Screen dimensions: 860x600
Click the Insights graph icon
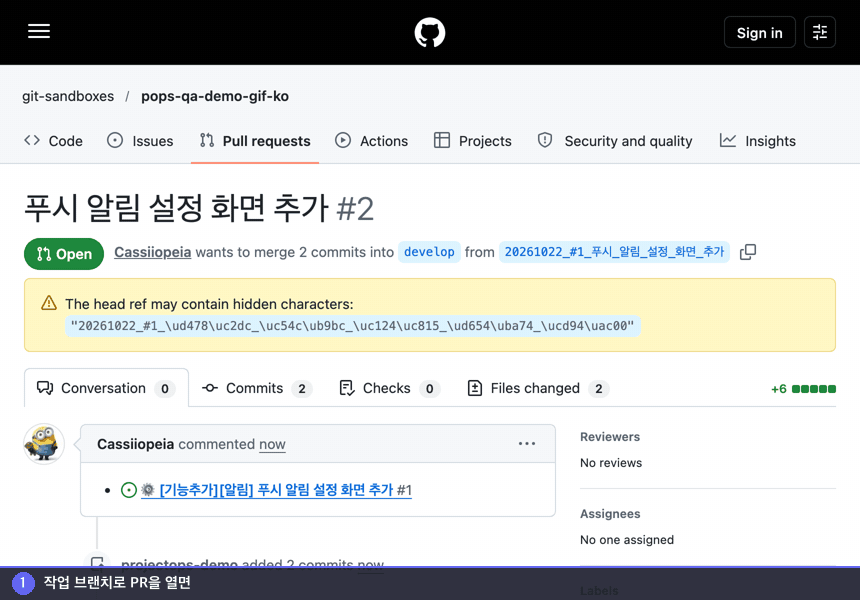(x=728, y=140)
